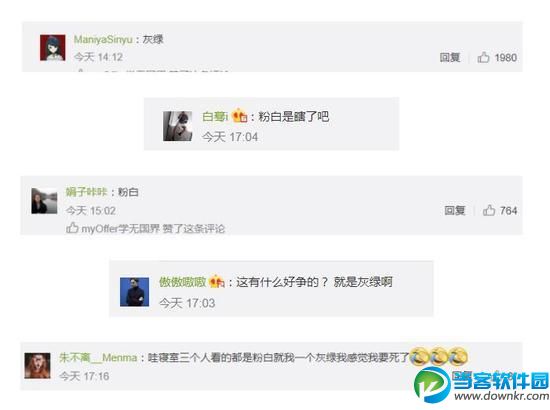Open the blue-background avatar of 傲傲嗷嗷

click(x=134, y=292)
